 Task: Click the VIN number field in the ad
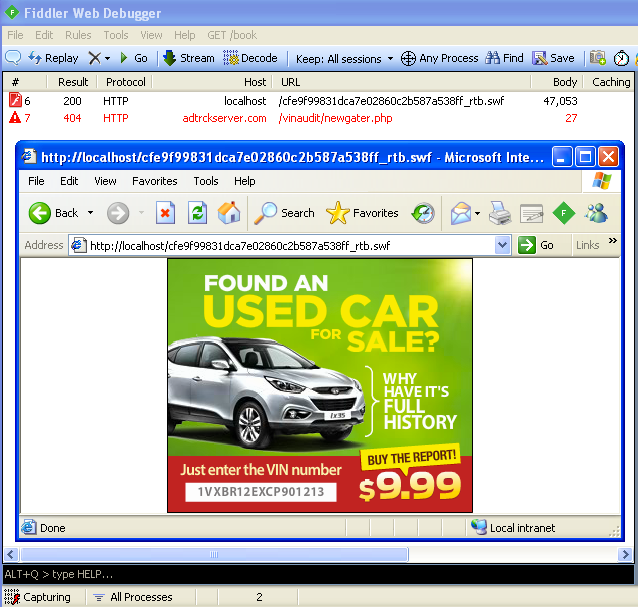click(260, 492)
